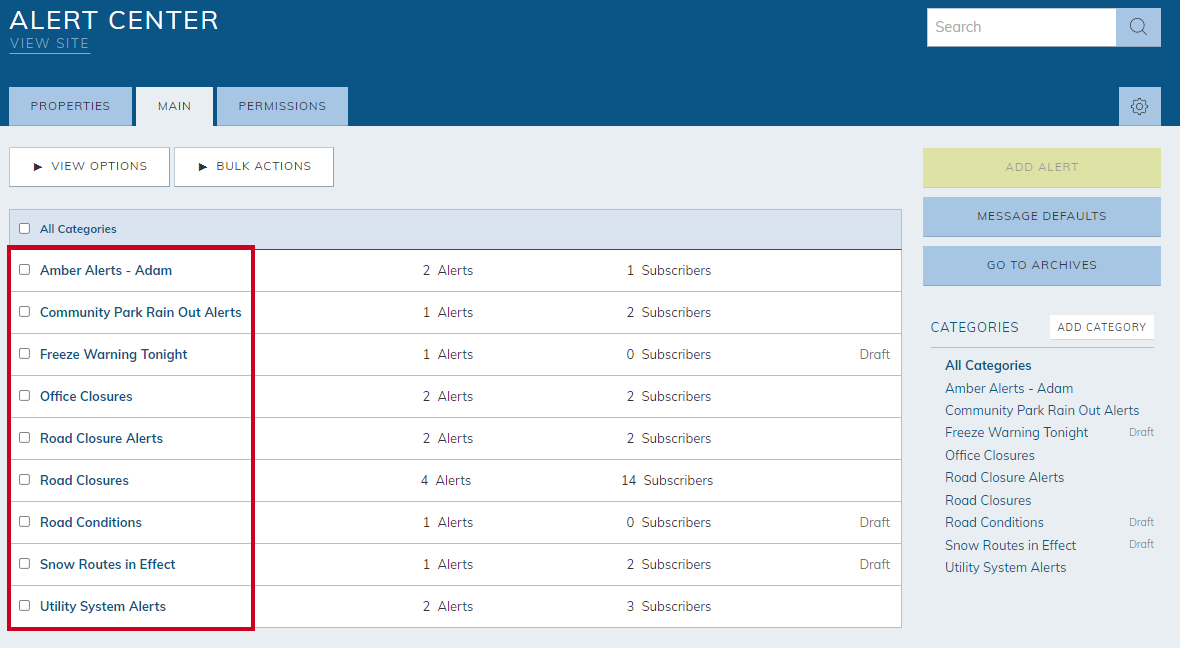1180x648 pixels.
Task: Open Road Conditions in main list
Action: (91, 522)
